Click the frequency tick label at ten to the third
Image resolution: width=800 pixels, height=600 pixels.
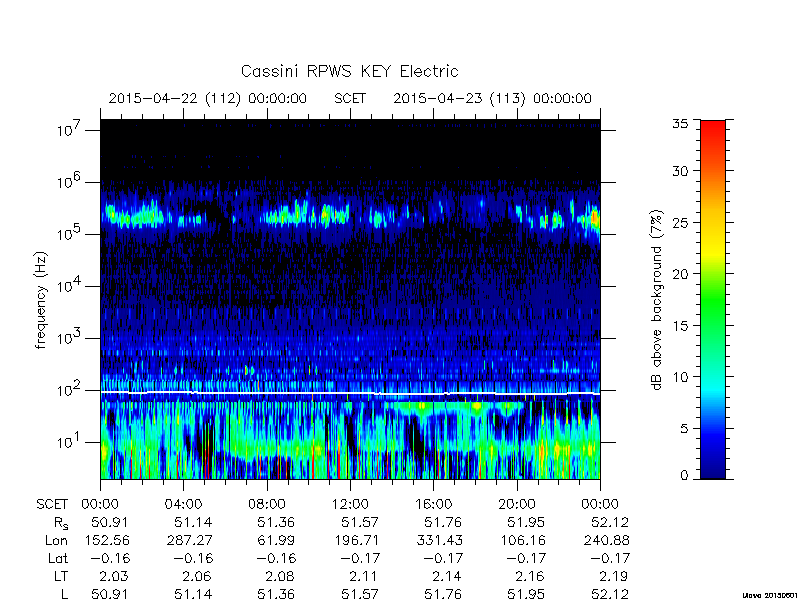[71, 339]
